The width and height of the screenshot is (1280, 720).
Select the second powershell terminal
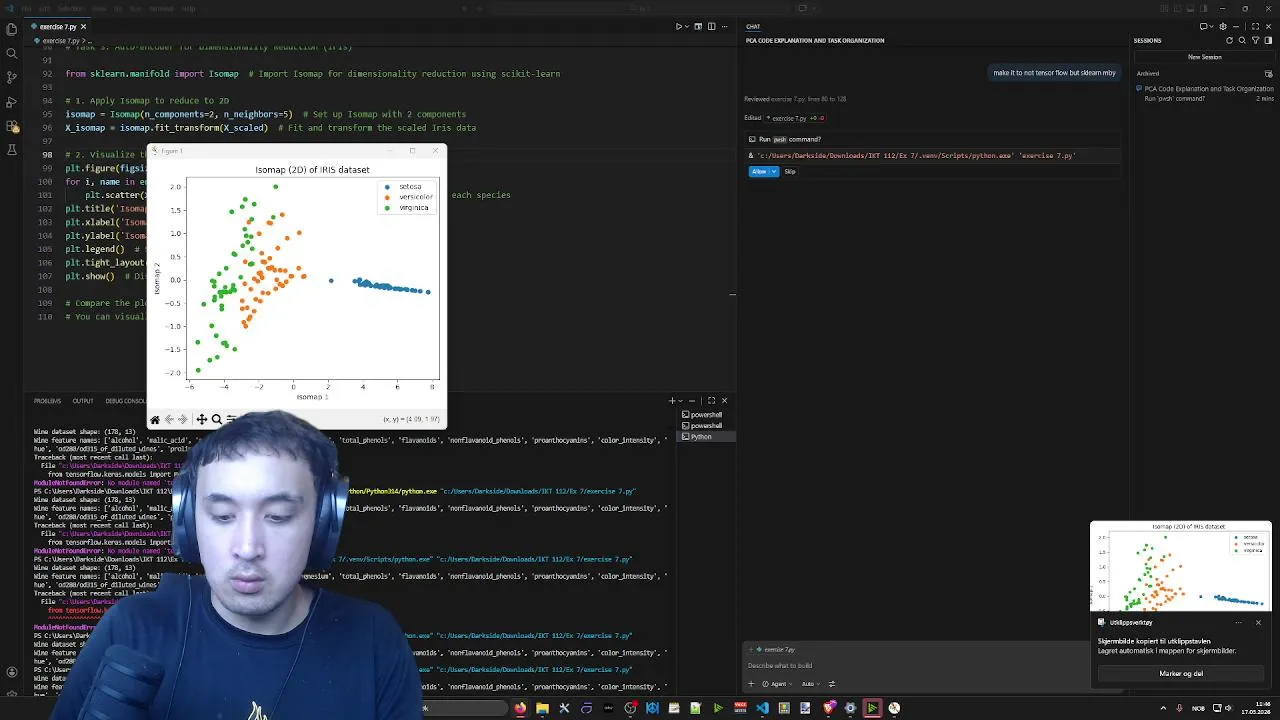tap(705, 426)
